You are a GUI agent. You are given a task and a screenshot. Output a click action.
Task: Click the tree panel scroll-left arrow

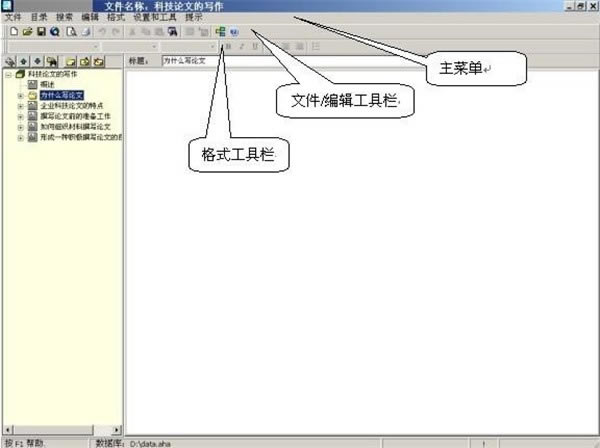8,430
